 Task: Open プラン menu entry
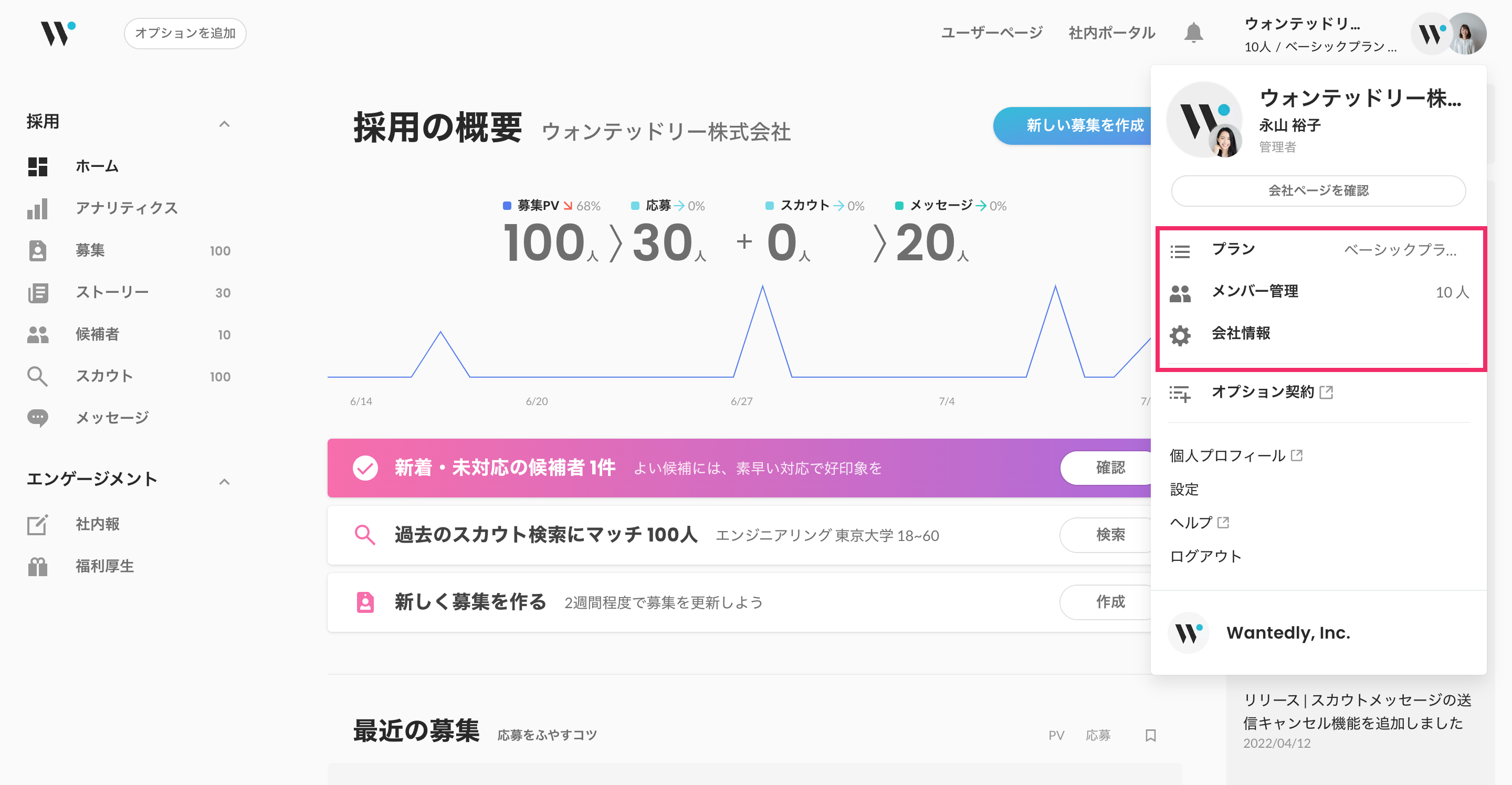(1319, 250)
